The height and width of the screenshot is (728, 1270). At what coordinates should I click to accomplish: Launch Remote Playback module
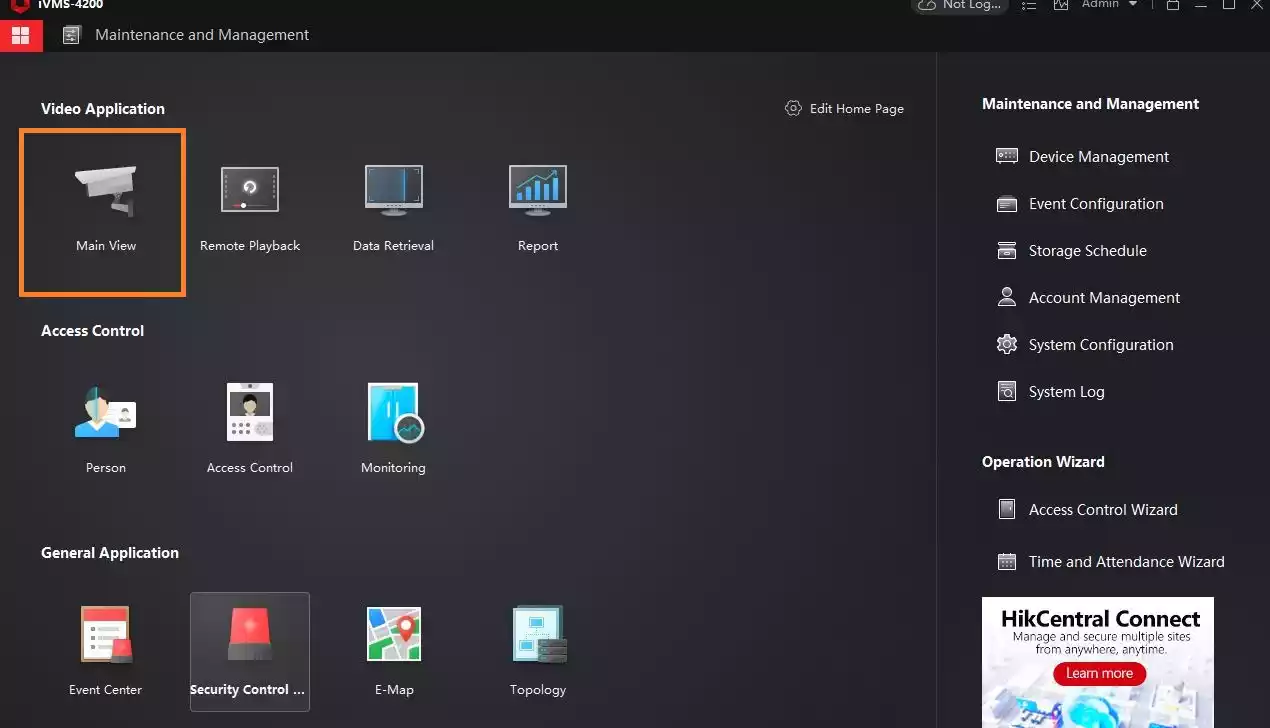[x=249, y=190]
